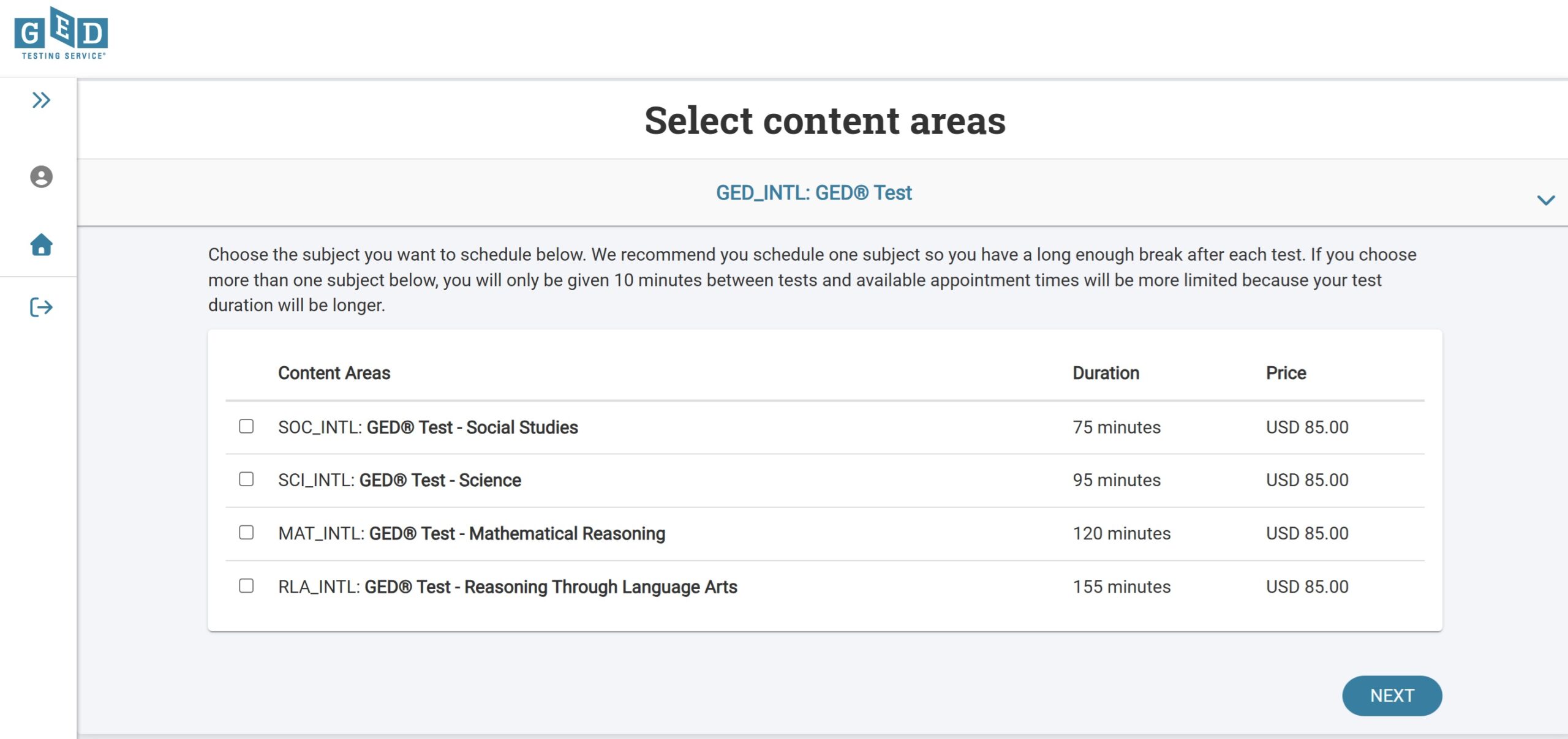Tick Reasoning Through Language Arts checkbox
This screenshot has height=739, width=1568.
tap(246, 586)
